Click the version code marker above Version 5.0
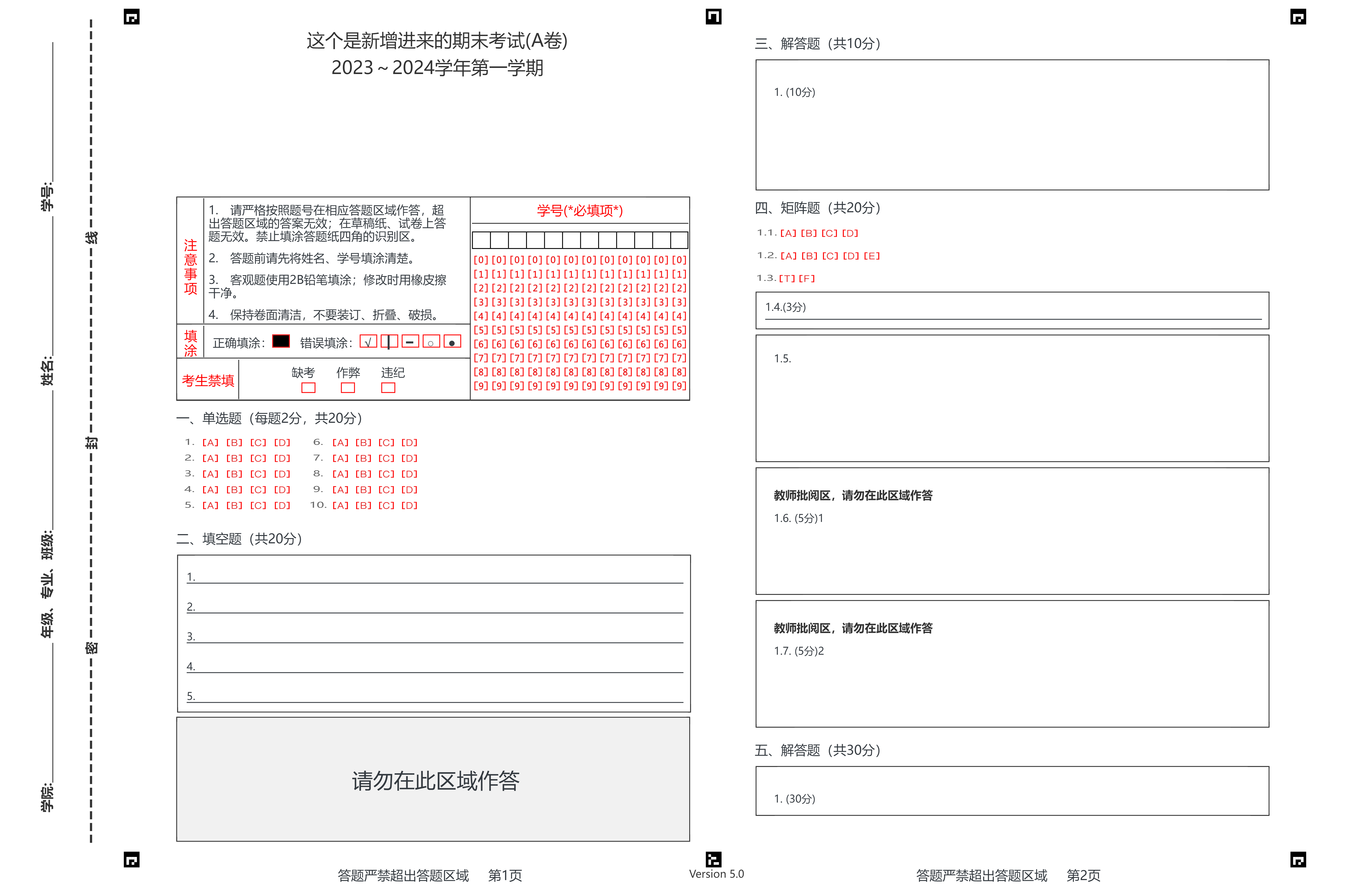 tap(714, 859)
